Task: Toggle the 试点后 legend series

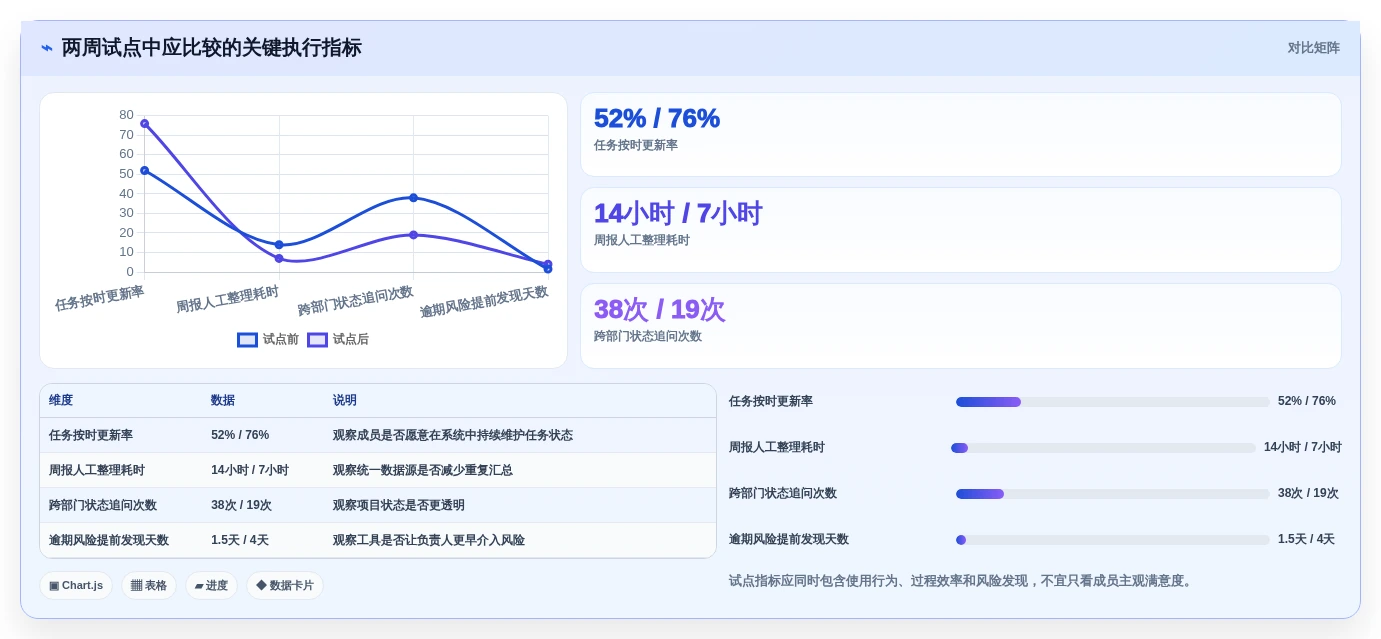Action: pos(338,340)
